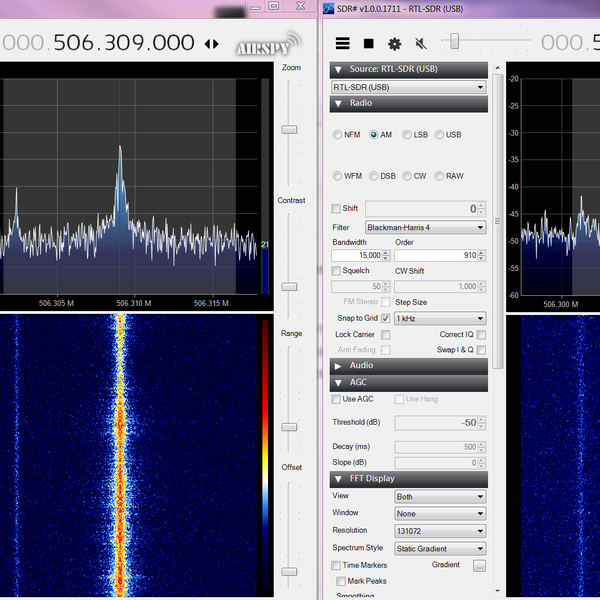Screen dimensions: 600x600
Task: Click the frequency tuning arrows icon
Action: [x=212, y=44]
